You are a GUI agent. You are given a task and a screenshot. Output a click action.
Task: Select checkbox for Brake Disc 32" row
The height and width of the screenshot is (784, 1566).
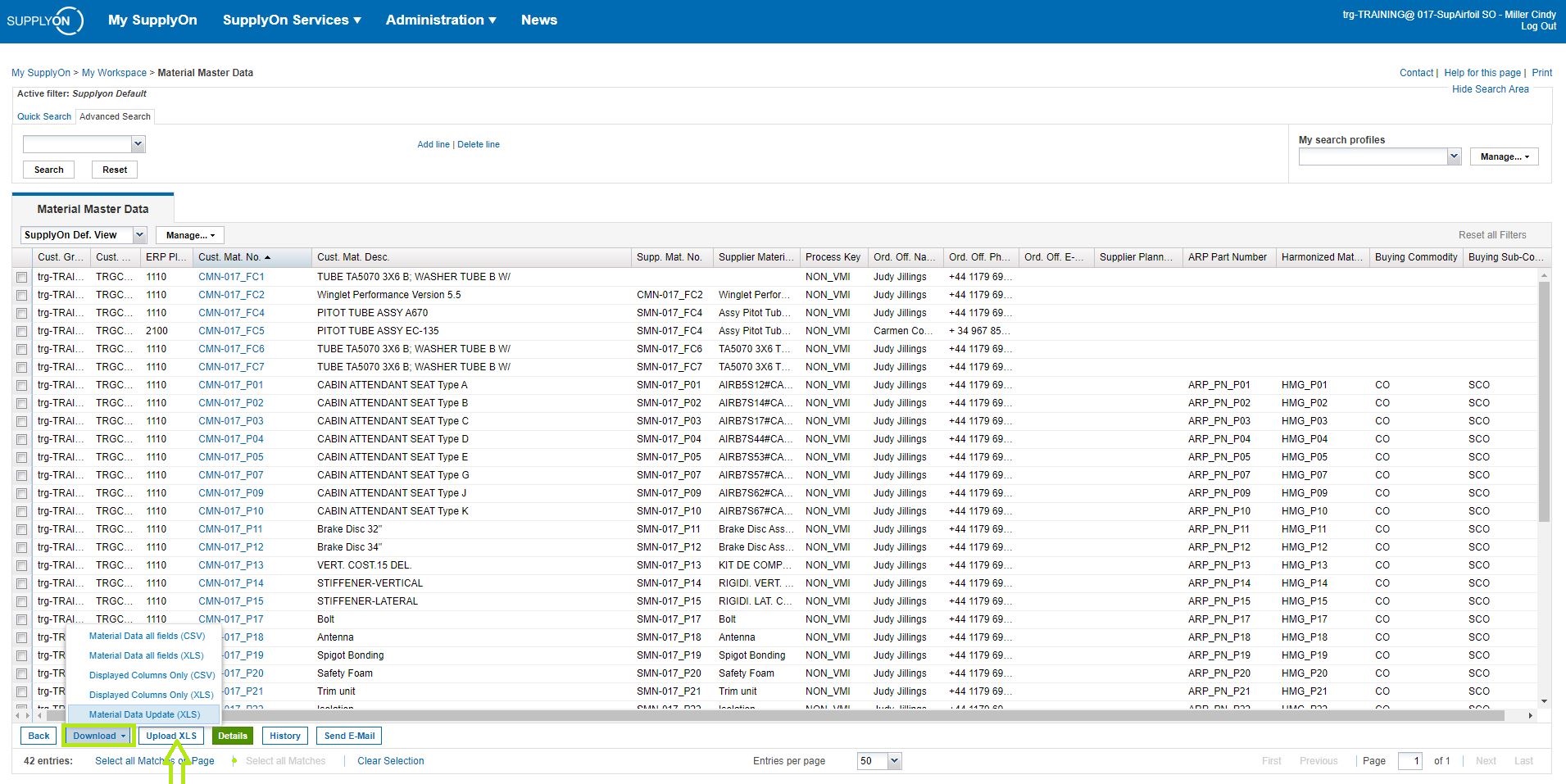point(21,529)
